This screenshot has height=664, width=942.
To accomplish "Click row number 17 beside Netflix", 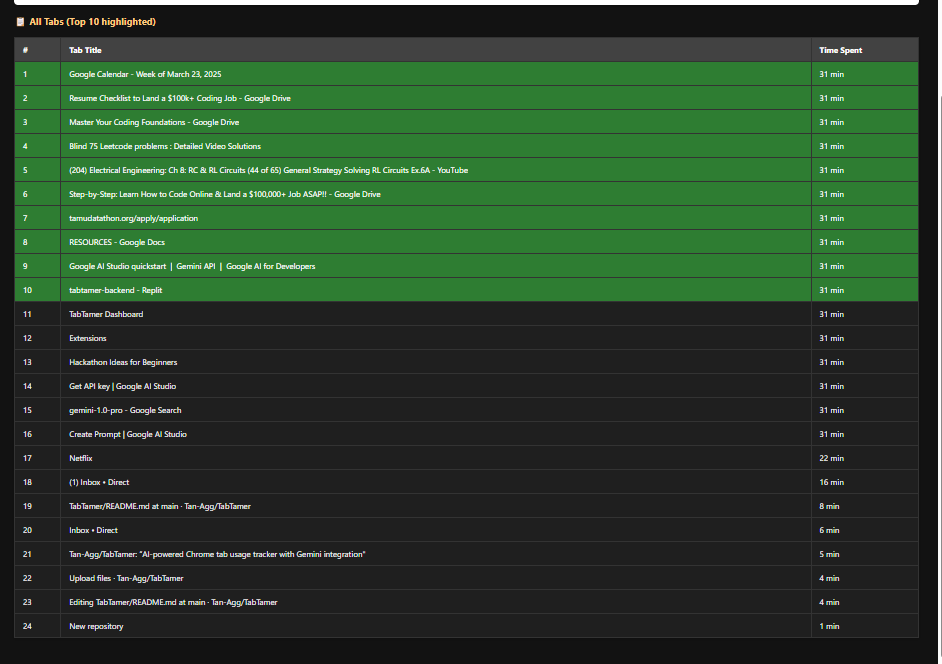I will 27,458.
